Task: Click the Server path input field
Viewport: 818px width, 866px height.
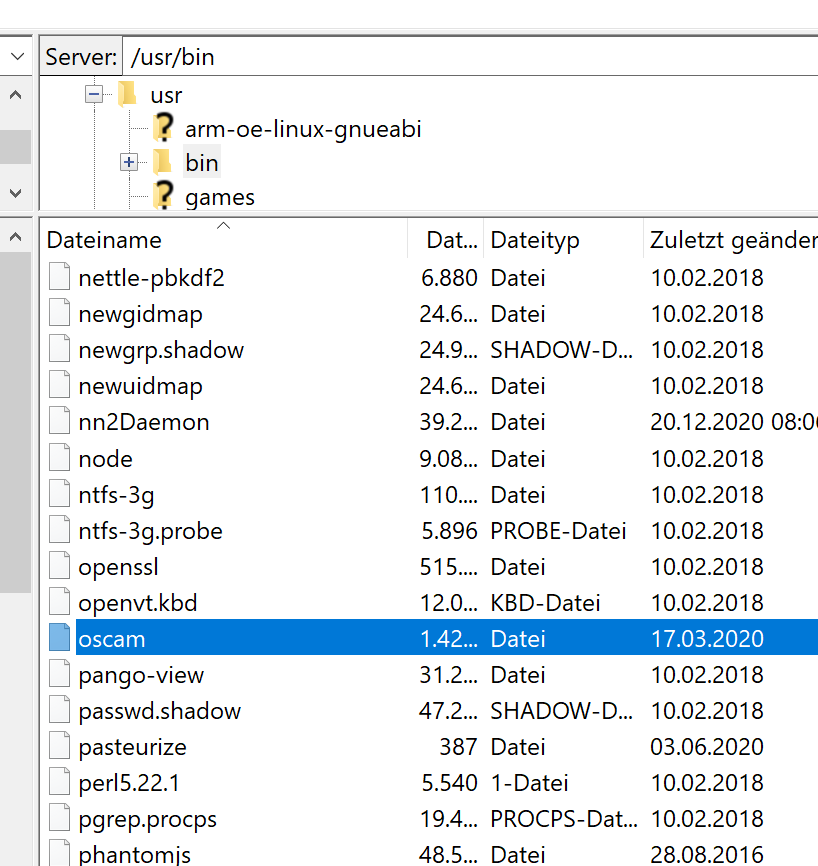Action: click(x=470, y=57)
